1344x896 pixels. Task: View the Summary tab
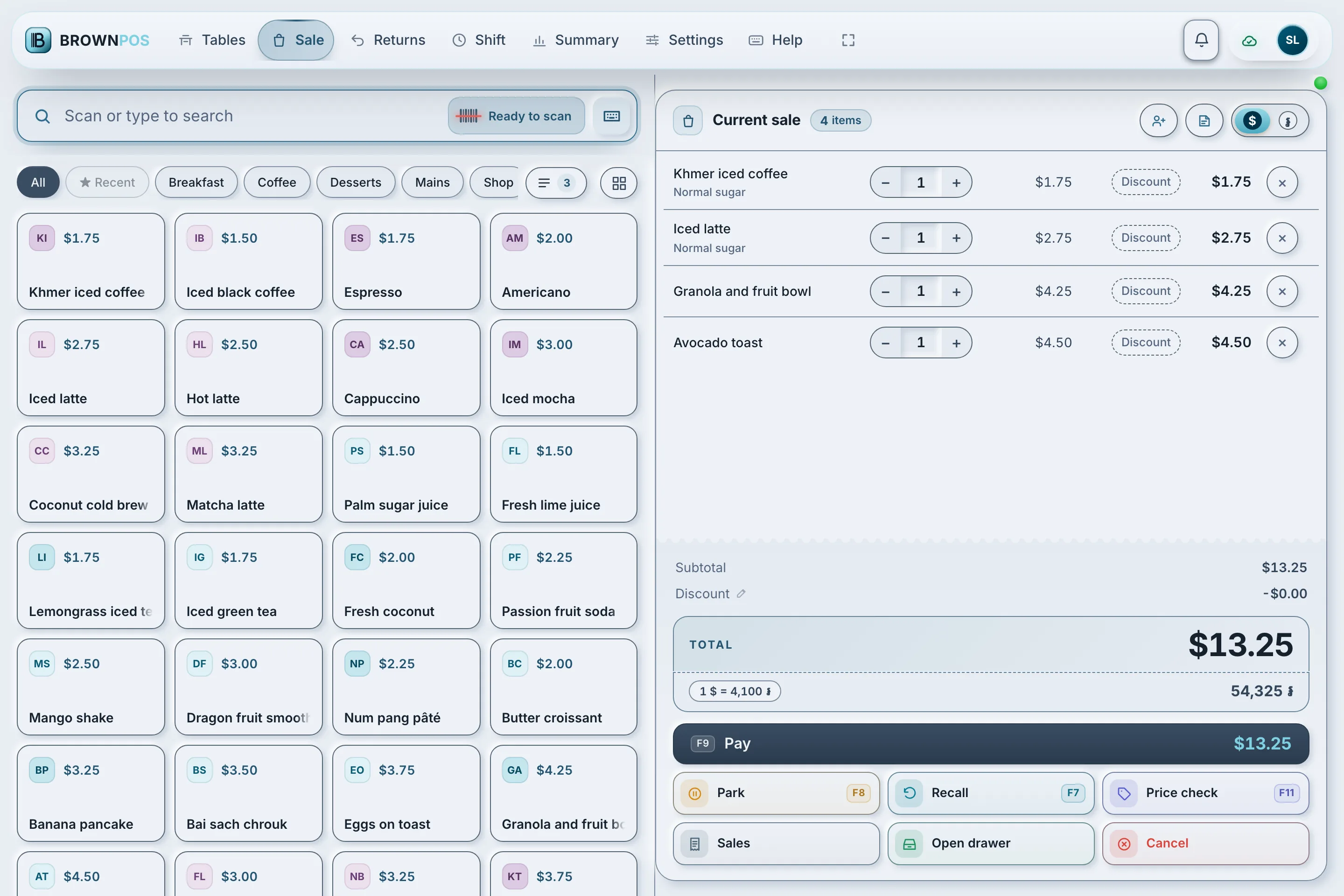click(576, 40)
